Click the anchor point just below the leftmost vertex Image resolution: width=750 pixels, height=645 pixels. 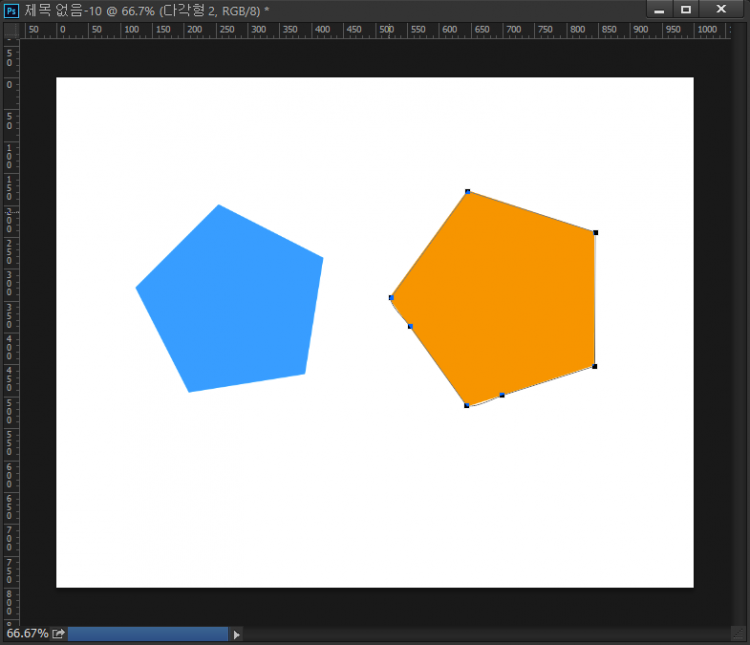410,326
